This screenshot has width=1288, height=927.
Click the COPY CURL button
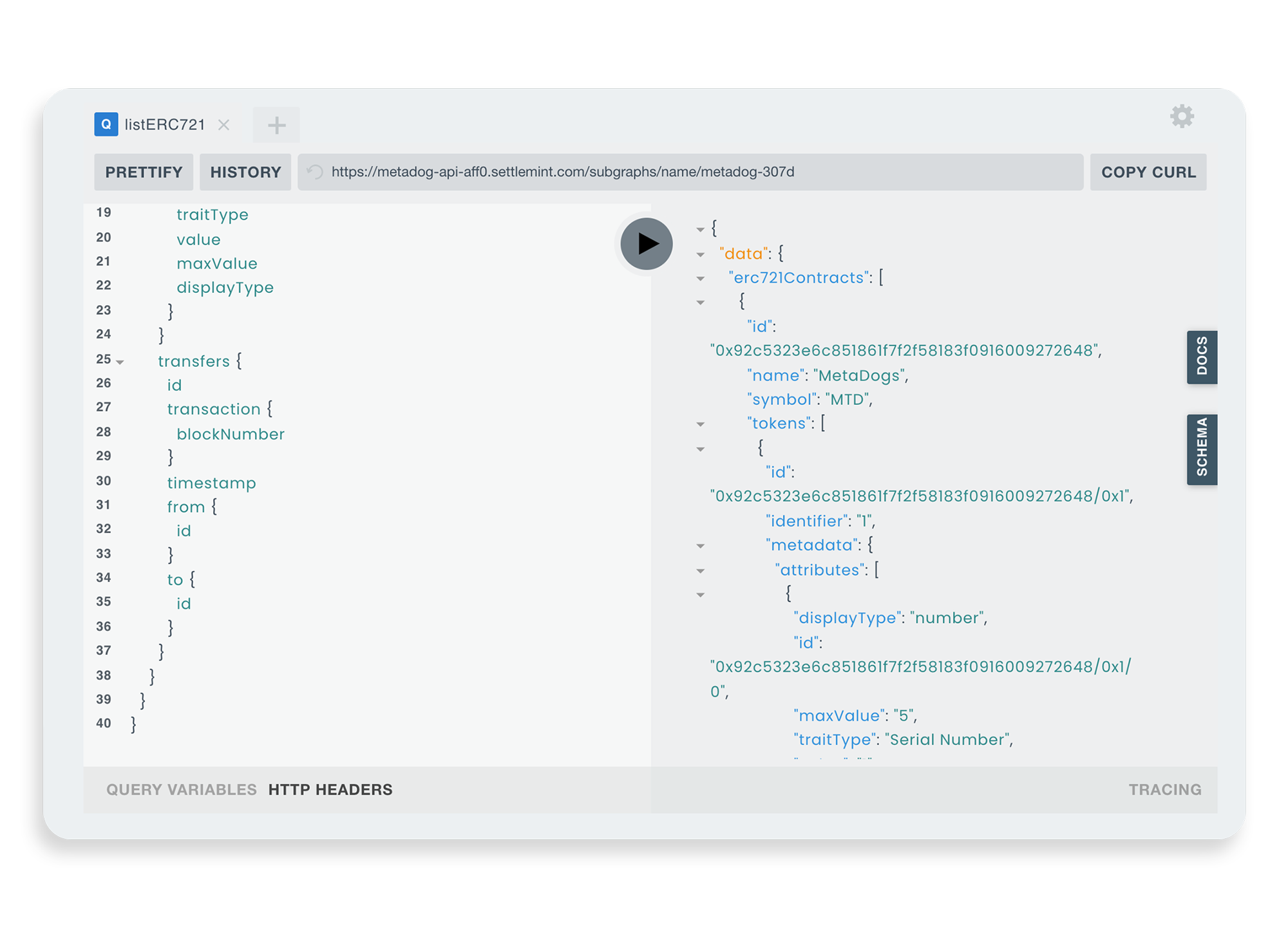(1148, 171)
